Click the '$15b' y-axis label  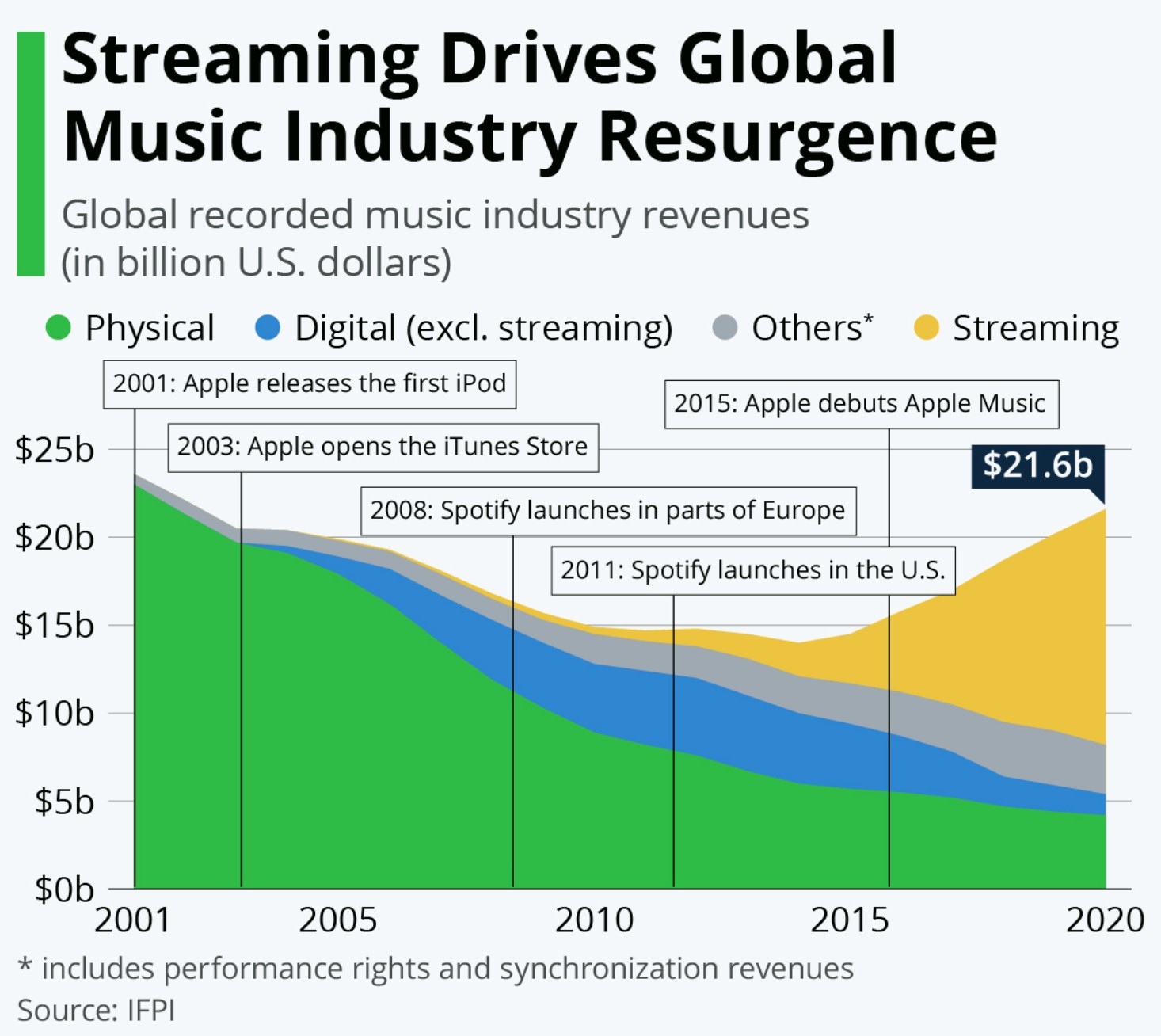tap(55, 626)
